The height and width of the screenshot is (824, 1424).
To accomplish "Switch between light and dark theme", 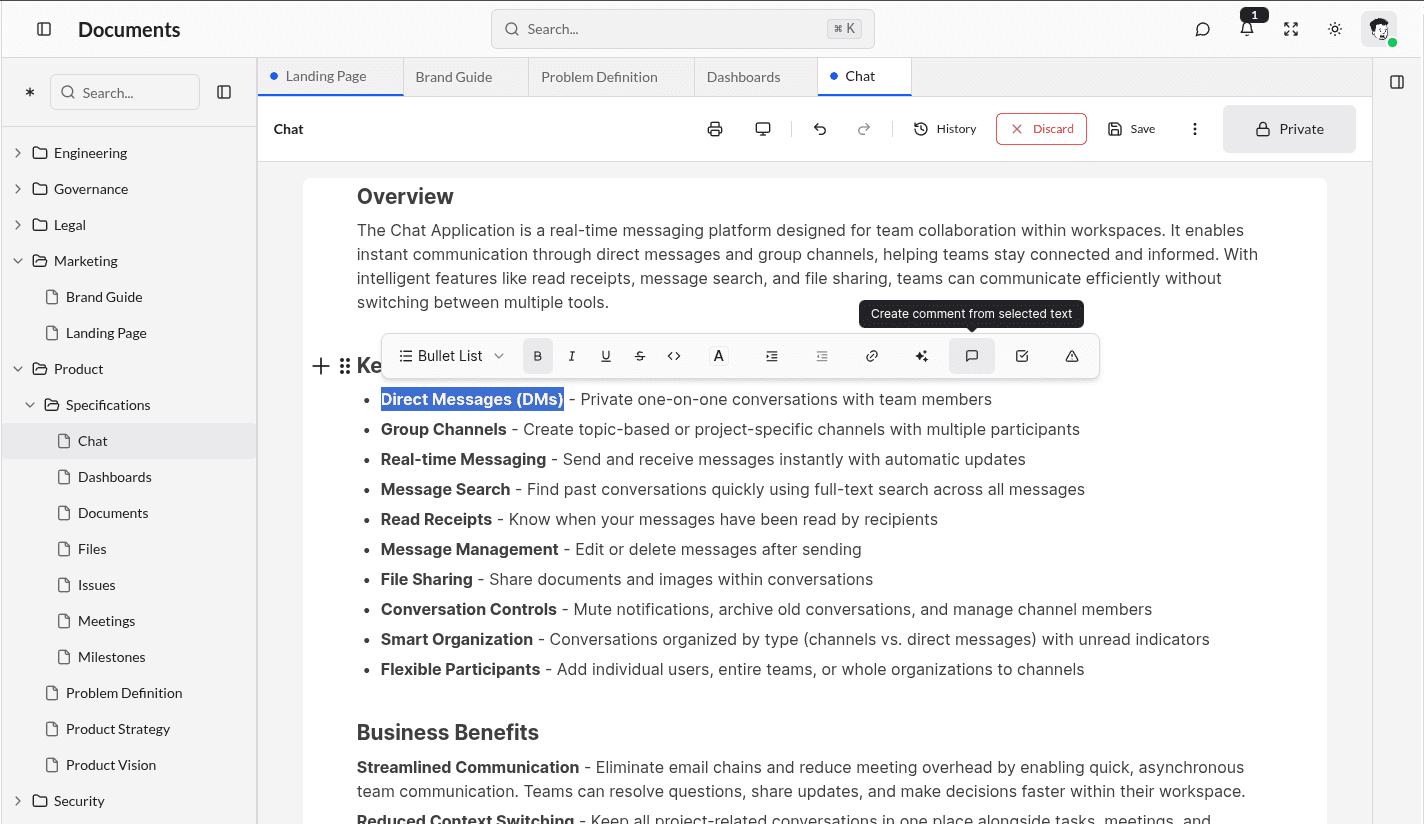I will click(x=1334, y=29).
